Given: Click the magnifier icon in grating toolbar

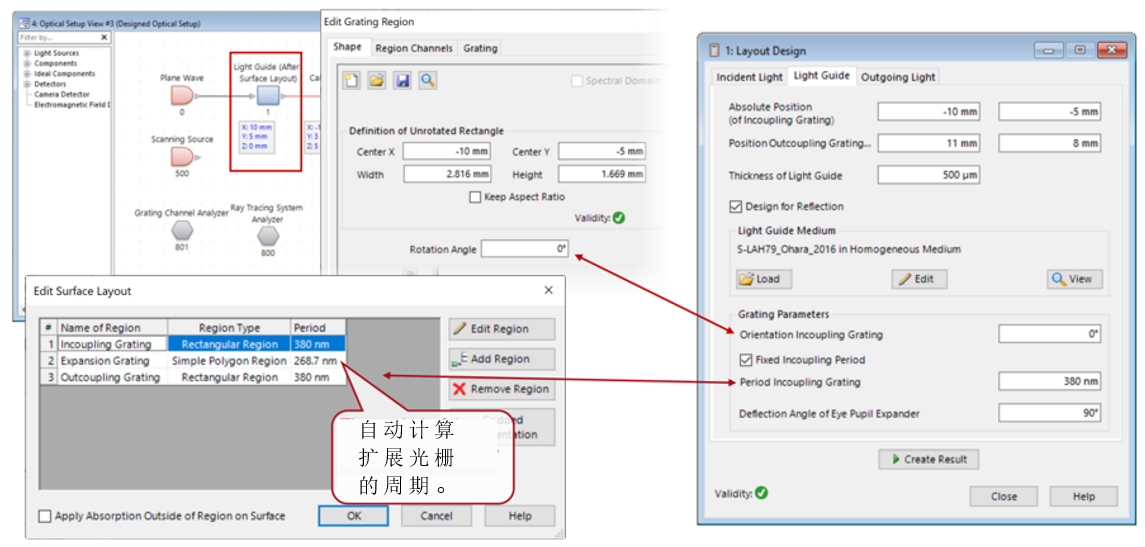Looking at the screenshot, I should (427, 80).
